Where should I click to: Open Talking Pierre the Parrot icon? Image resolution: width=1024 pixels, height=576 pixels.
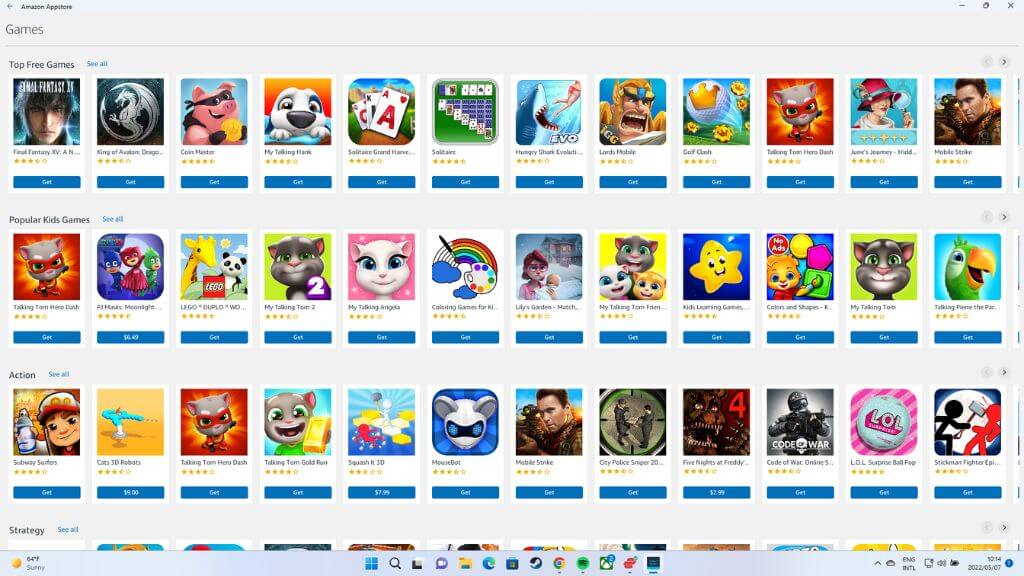[x=967, y=267]
